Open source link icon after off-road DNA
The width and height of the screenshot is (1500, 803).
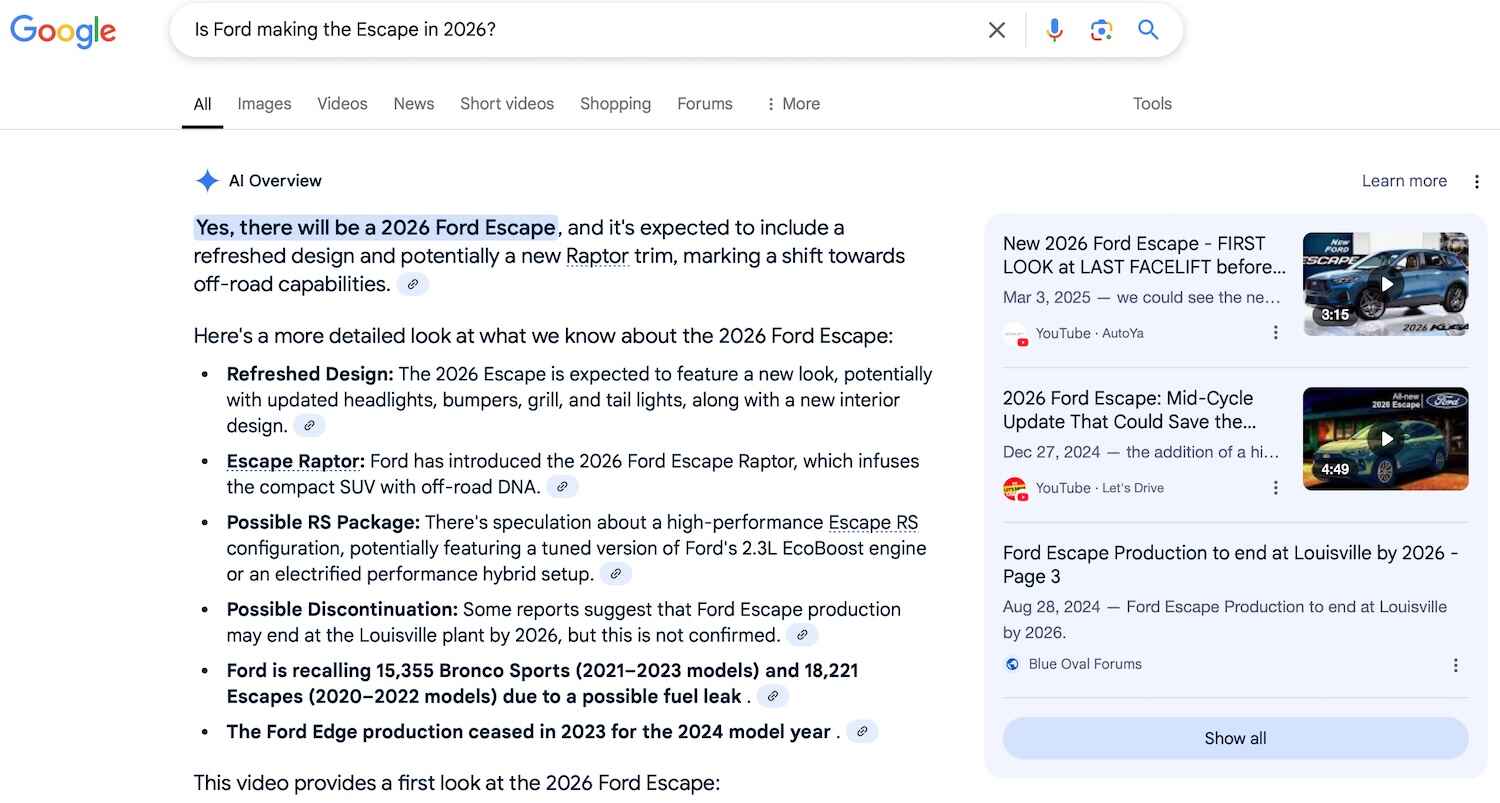[x=562, y=487]
